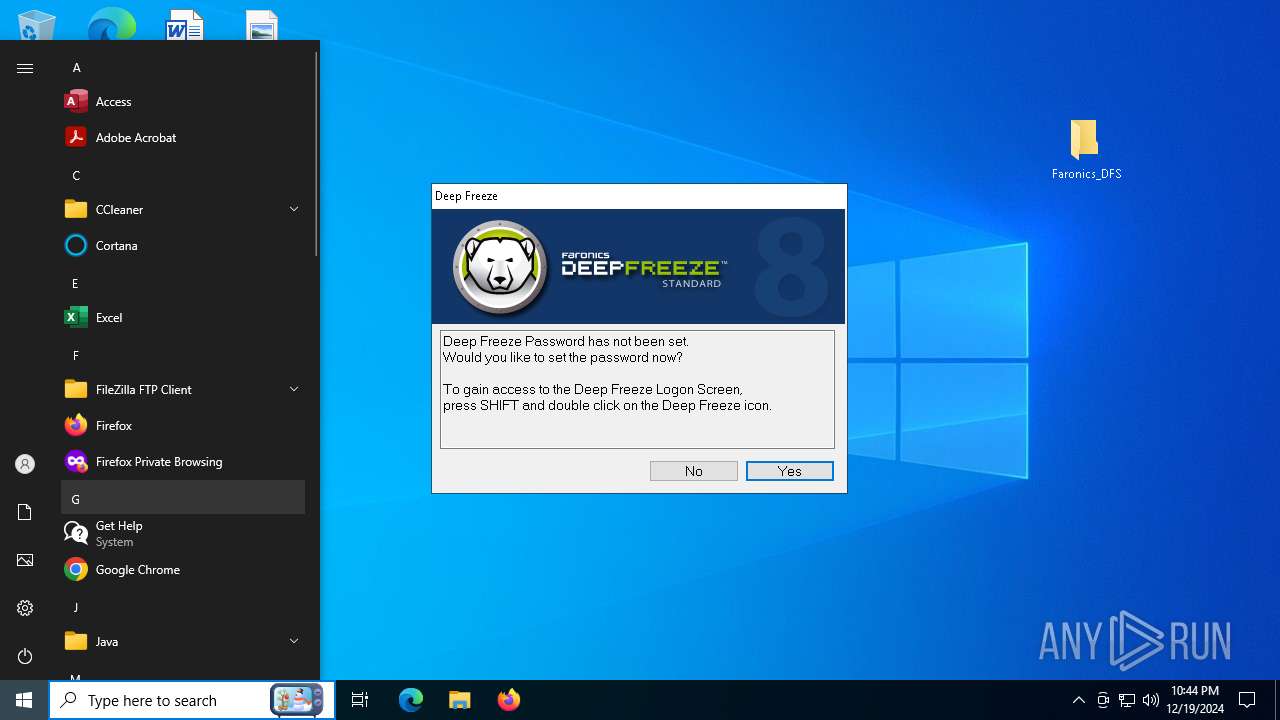Open Task View on the taskbar
The image size is (1280, 720).
pos(360,700)
